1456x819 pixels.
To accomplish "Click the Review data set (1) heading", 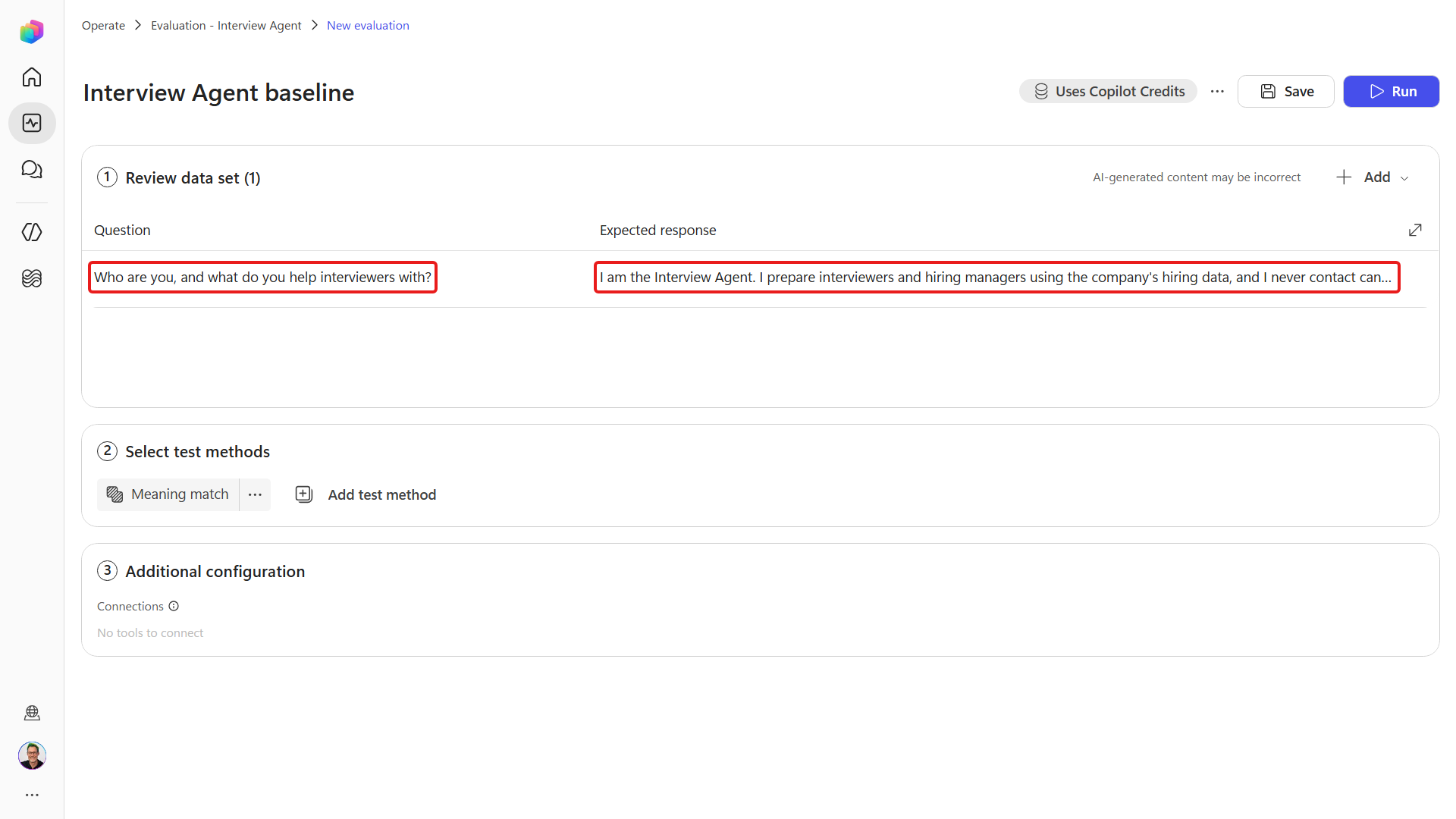I will tap(193, 177).
